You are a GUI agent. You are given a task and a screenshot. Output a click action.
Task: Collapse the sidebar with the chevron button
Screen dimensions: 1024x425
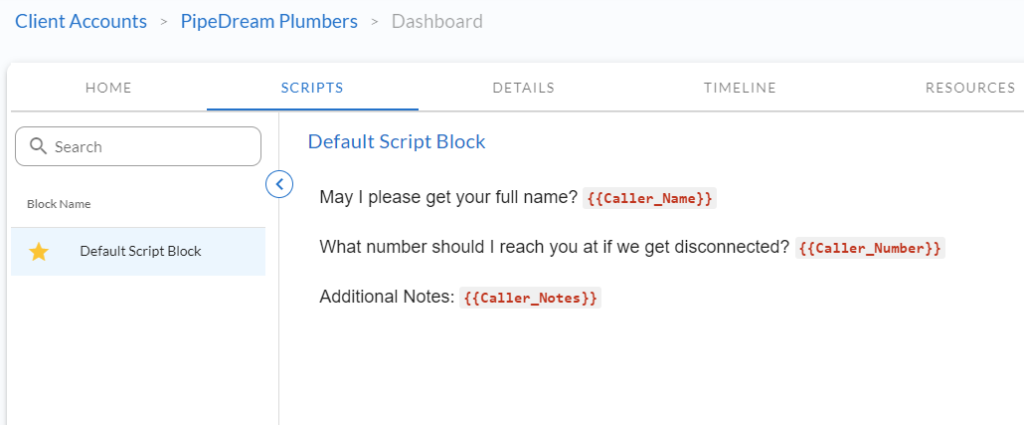click(279, 185)
